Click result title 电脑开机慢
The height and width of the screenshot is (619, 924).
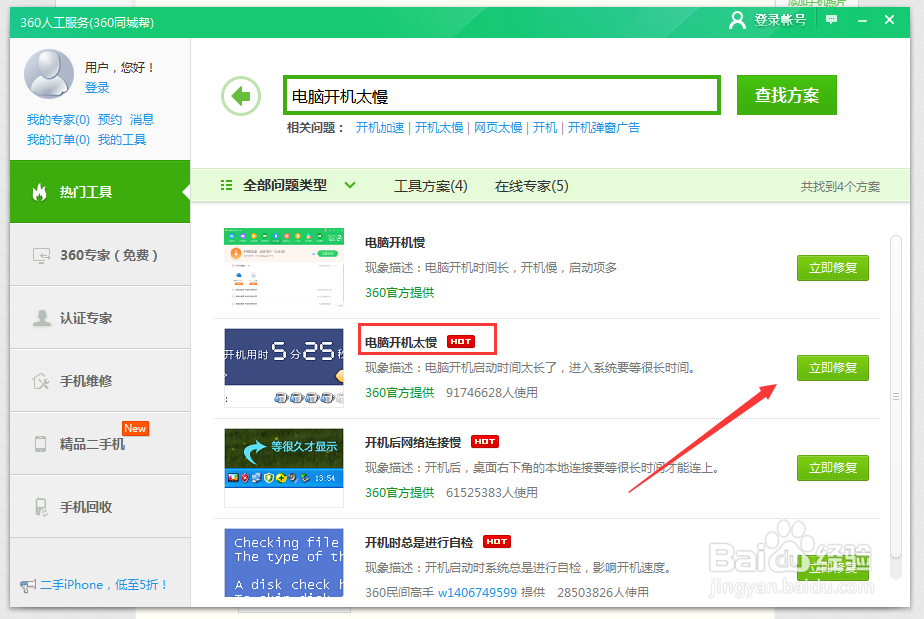[395, 242]
